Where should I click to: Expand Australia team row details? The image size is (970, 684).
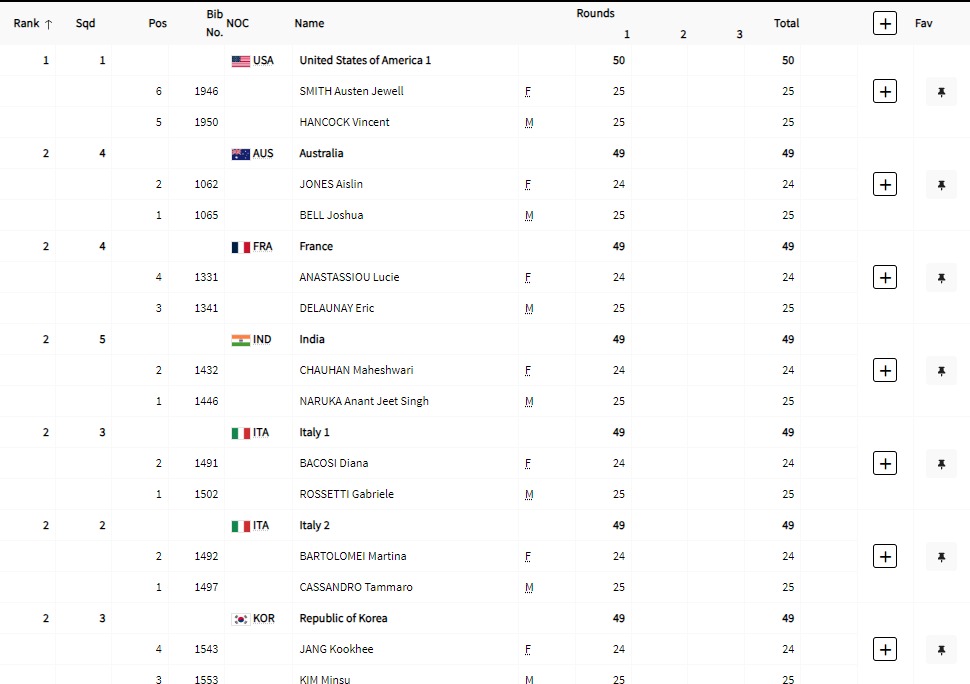pyautogui.click(x=884, y=184)
